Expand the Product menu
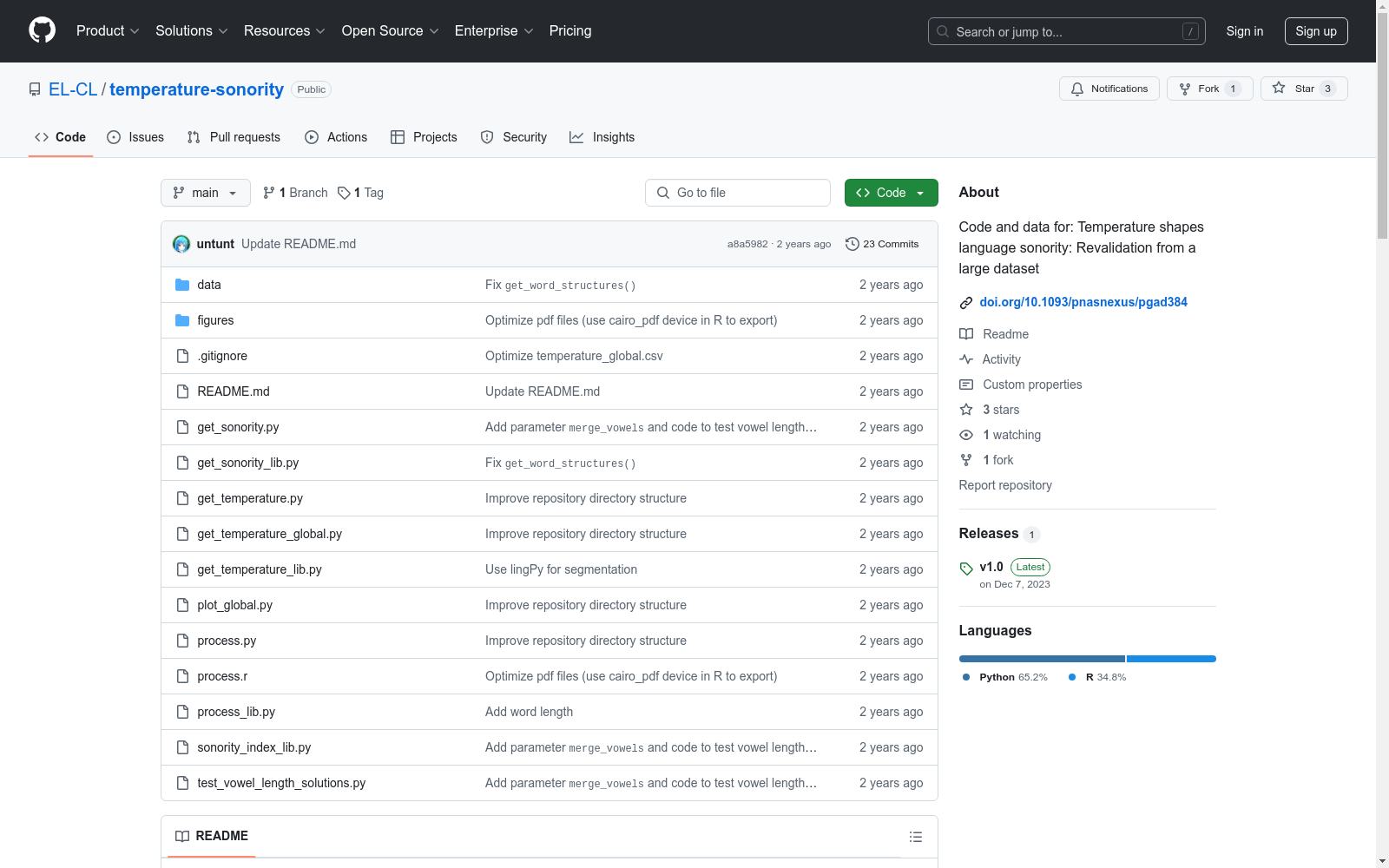The height and width of the screenshot is (868, 1389). [x=108, y=31]
